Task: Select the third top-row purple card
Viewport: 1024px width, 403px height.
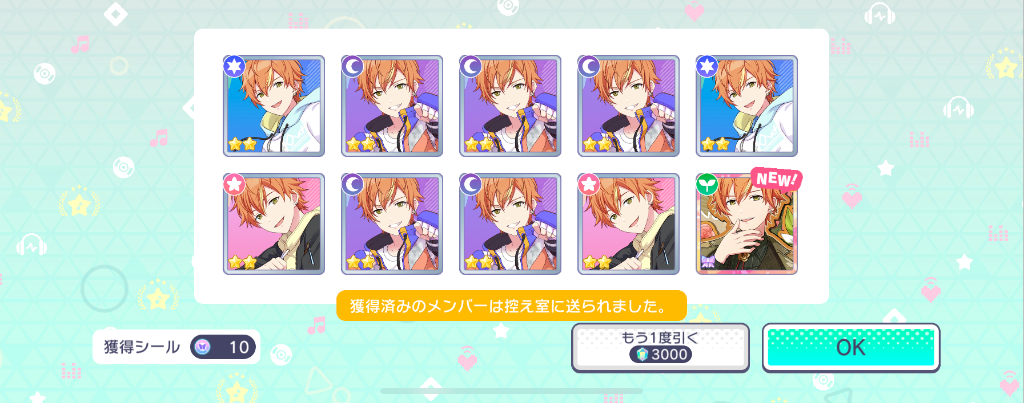Action: click(510, 106)
